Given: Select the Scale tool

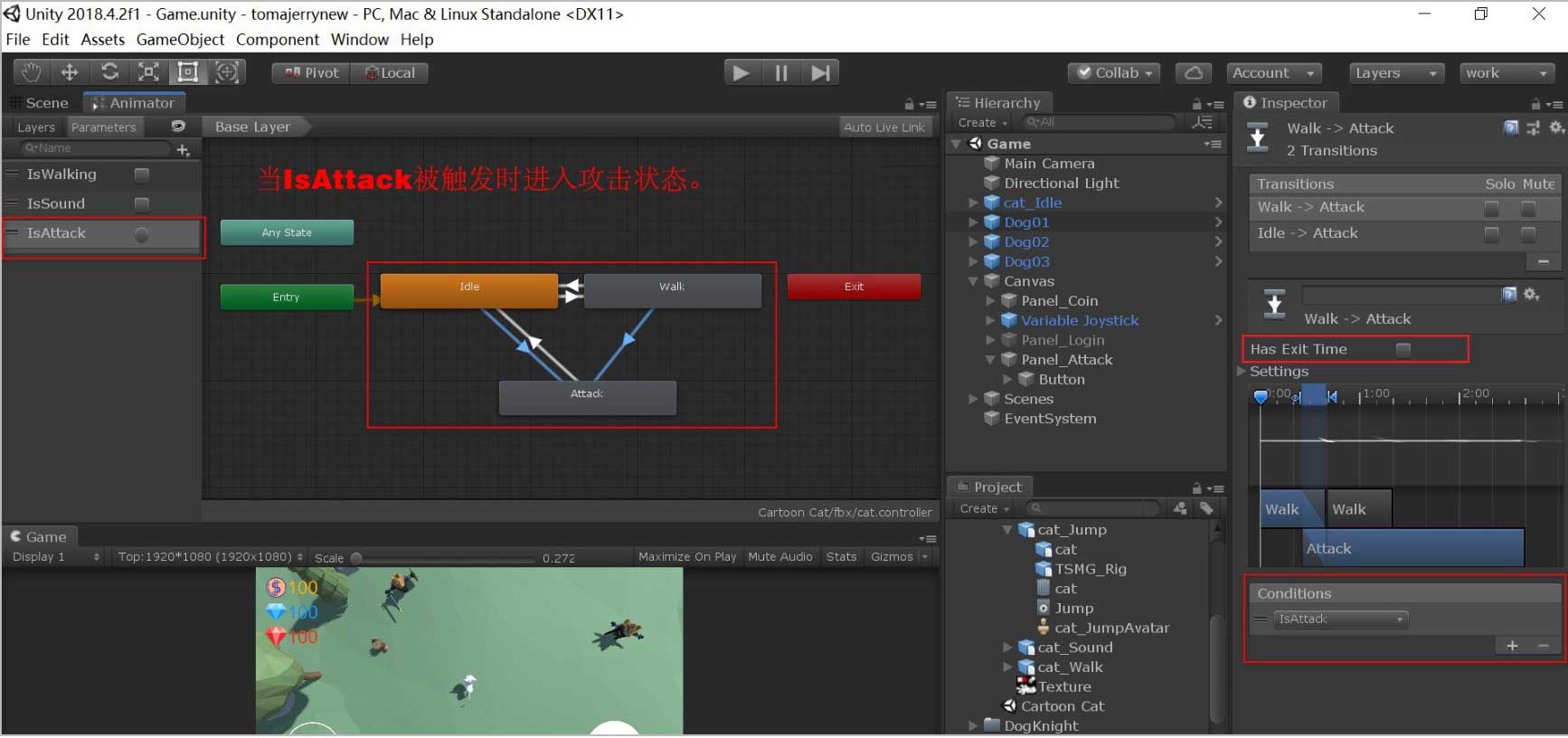Looking at the screenshot, I should click(x=148, y=72).
